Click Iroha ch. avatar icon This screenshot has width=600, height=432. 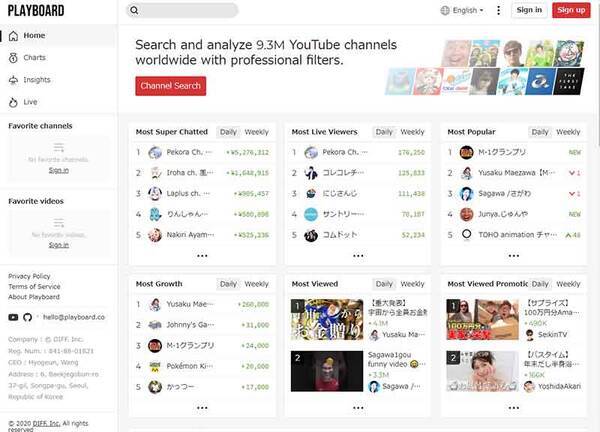155,173
